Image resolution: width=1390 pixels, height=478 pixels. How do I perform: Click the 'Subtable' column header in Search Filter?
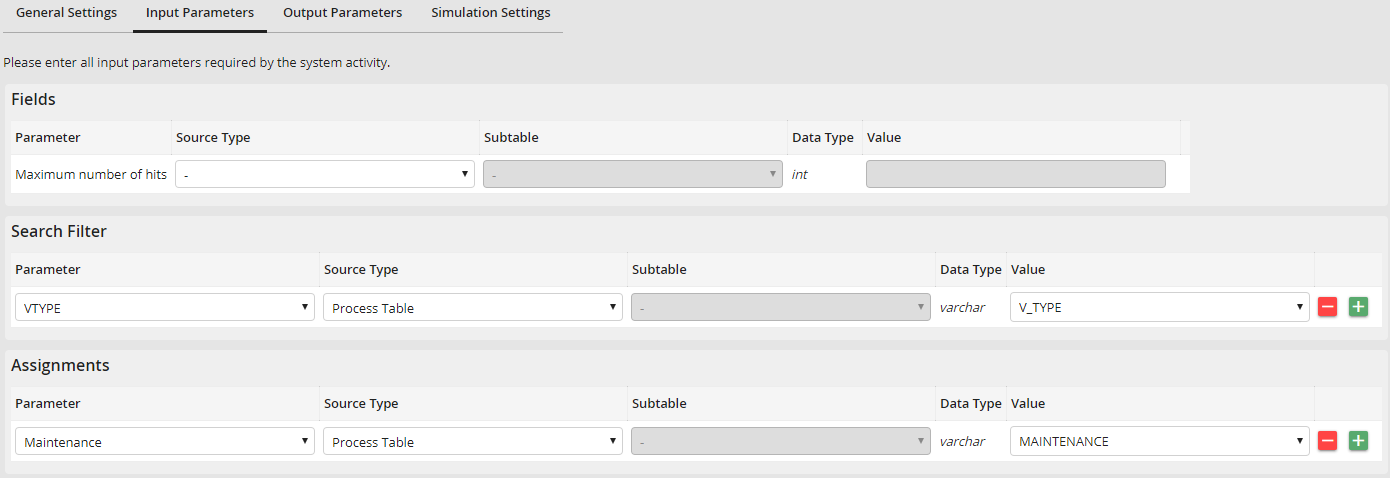pos(659,269)
